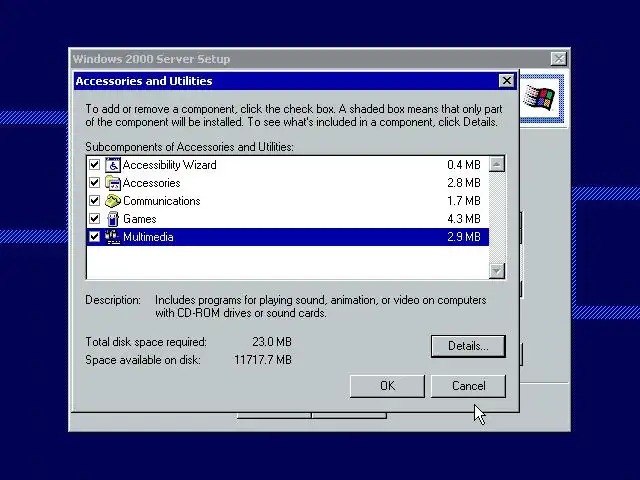Screen dimensions: 640x480
Task: Uncheck the Accessories checkbox
Action: [x=94, y=182]
